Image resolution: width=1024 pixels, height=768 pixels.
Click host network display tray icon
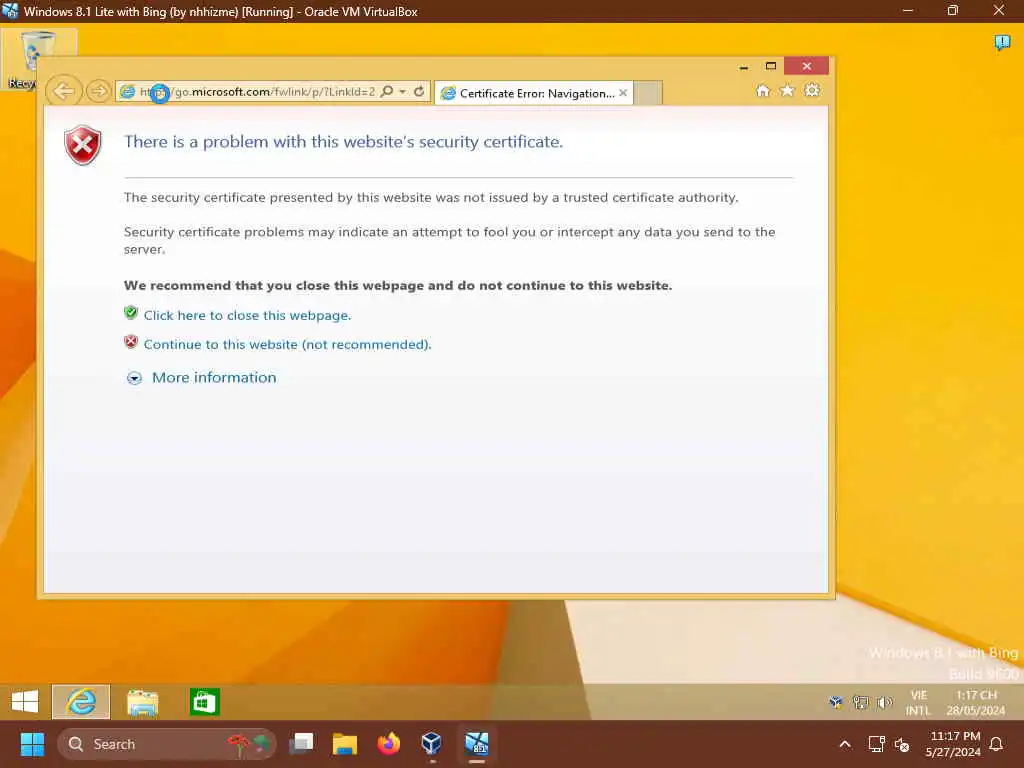876,744
